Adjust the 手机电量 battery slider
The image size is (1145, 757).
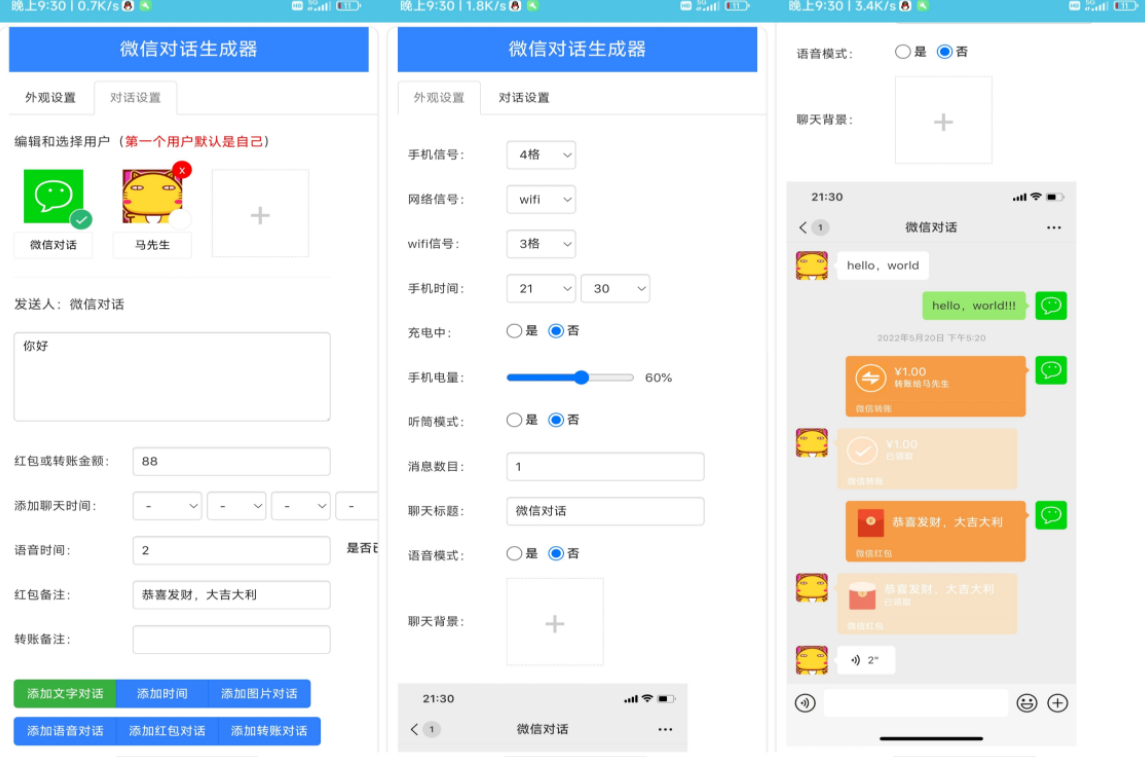pos(581,377)
